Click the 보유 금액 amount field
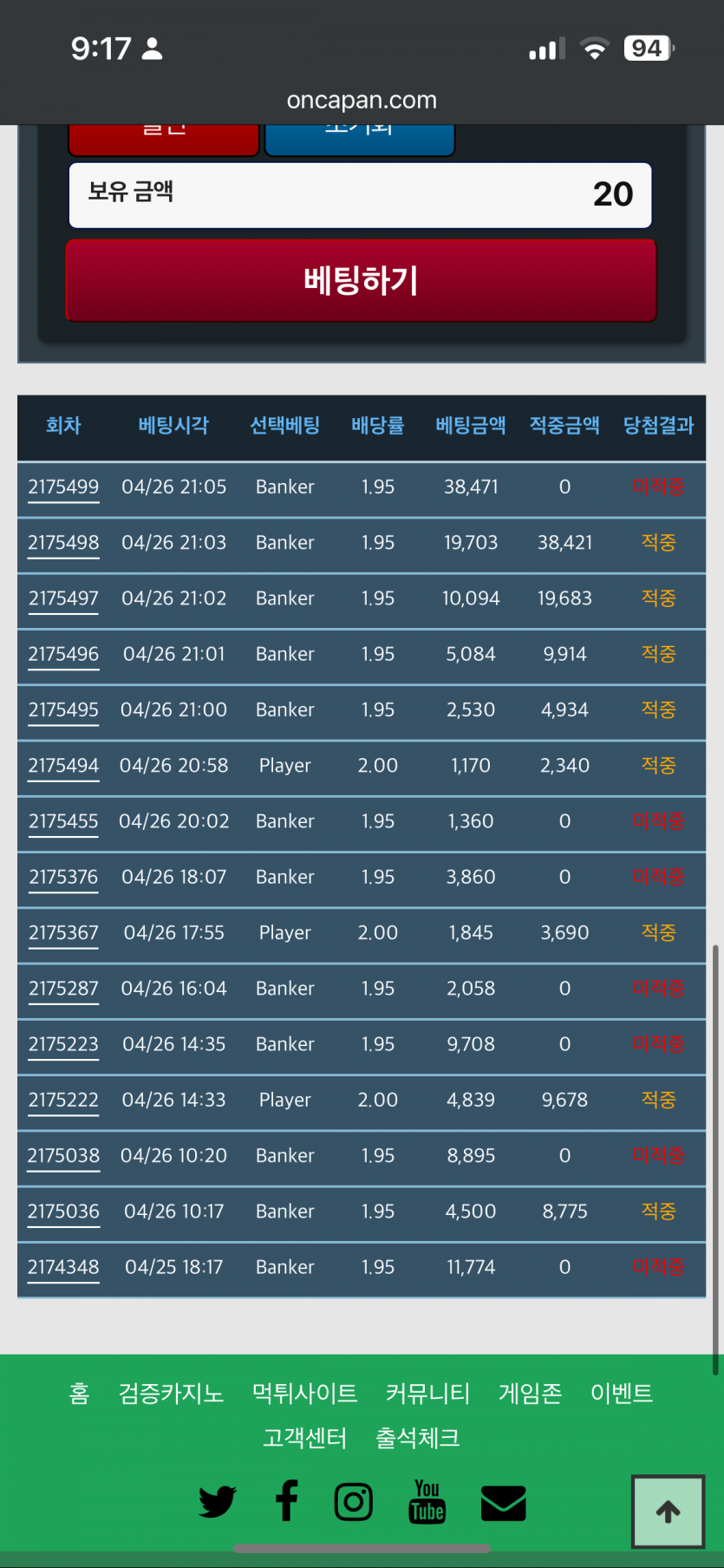Screen dimensions: 724x1568 (x=360, y=195)
